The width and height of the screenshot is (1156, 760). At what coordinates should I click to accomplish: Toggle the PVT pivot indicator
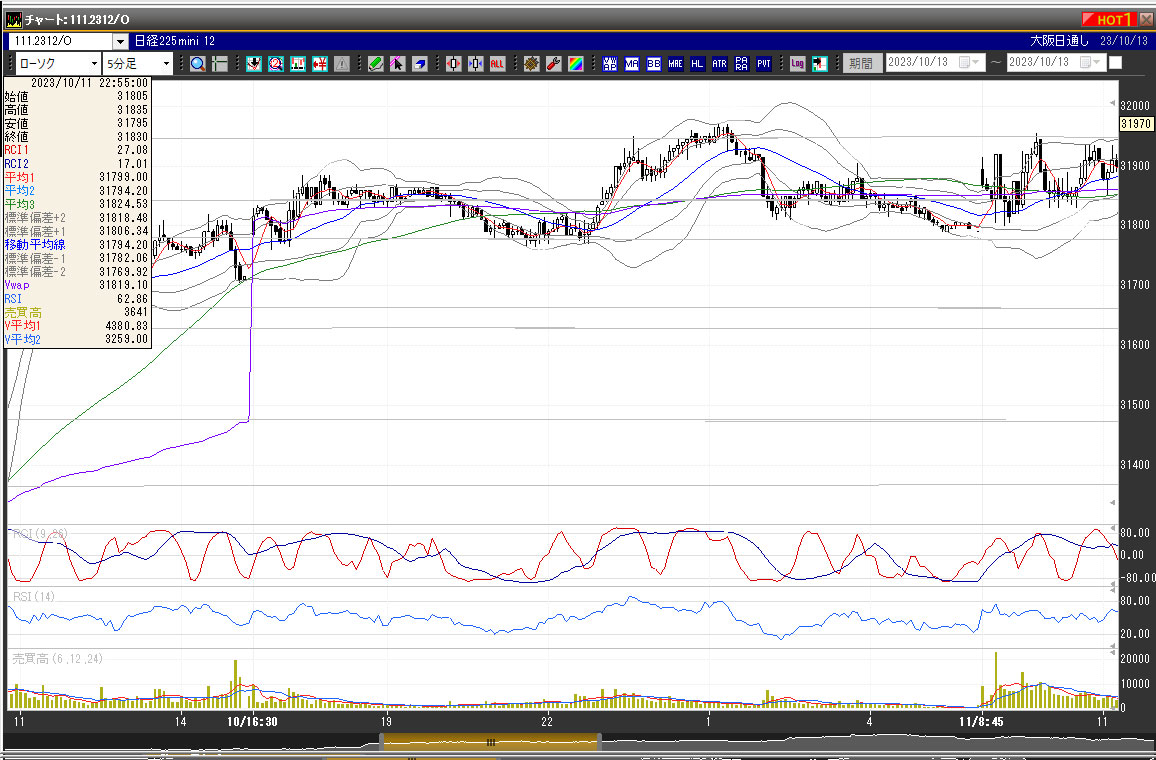764,64
